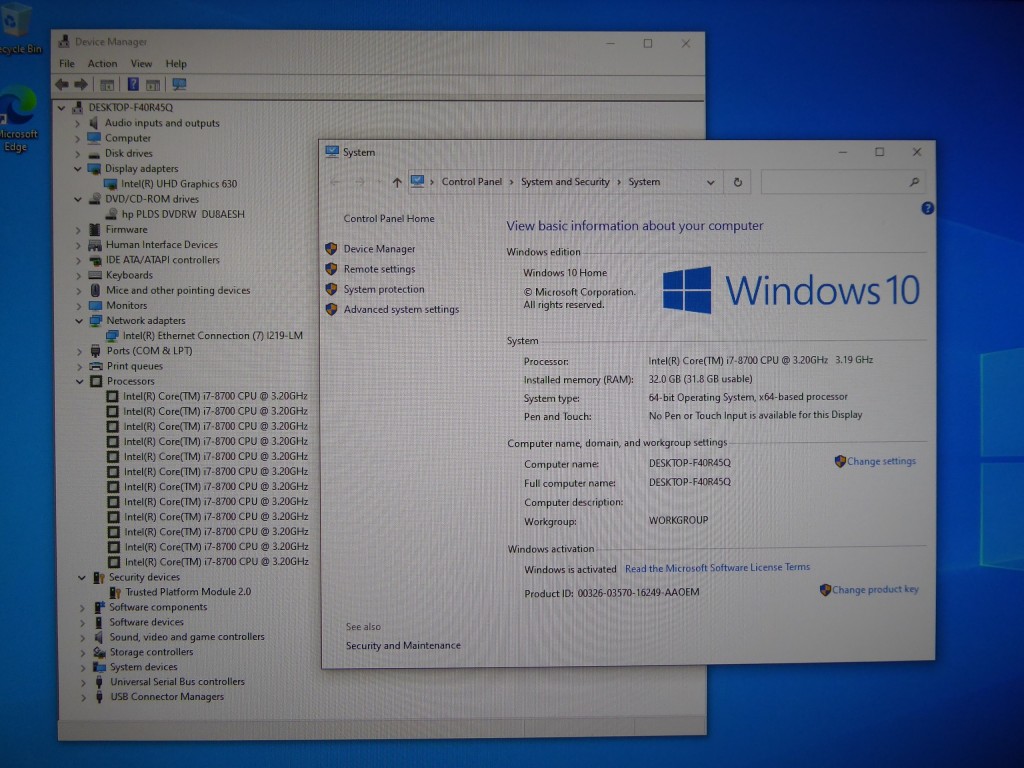The image size is (1024, 768).
Task: Click the search magnifier icon in System window
Action: [914, 182]
